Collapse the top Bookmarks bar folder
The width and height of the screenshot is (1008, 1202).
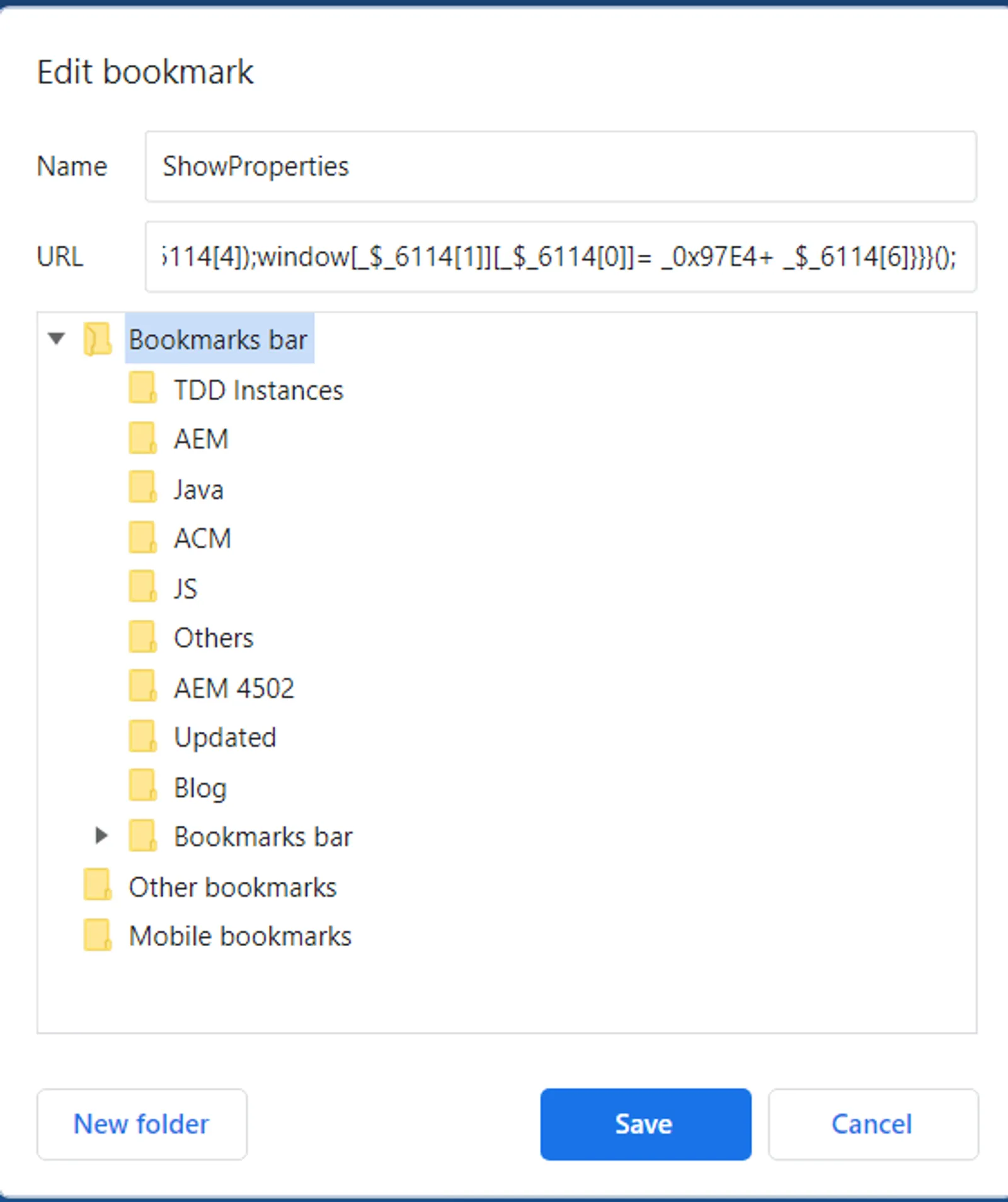(x=57, y=338)
